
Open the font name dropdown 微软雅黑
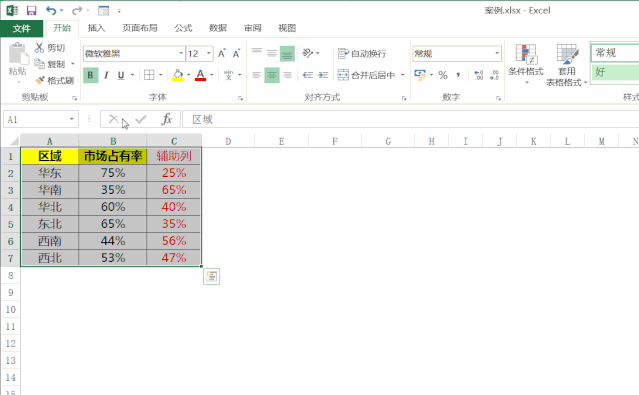(x=181, y=53)
